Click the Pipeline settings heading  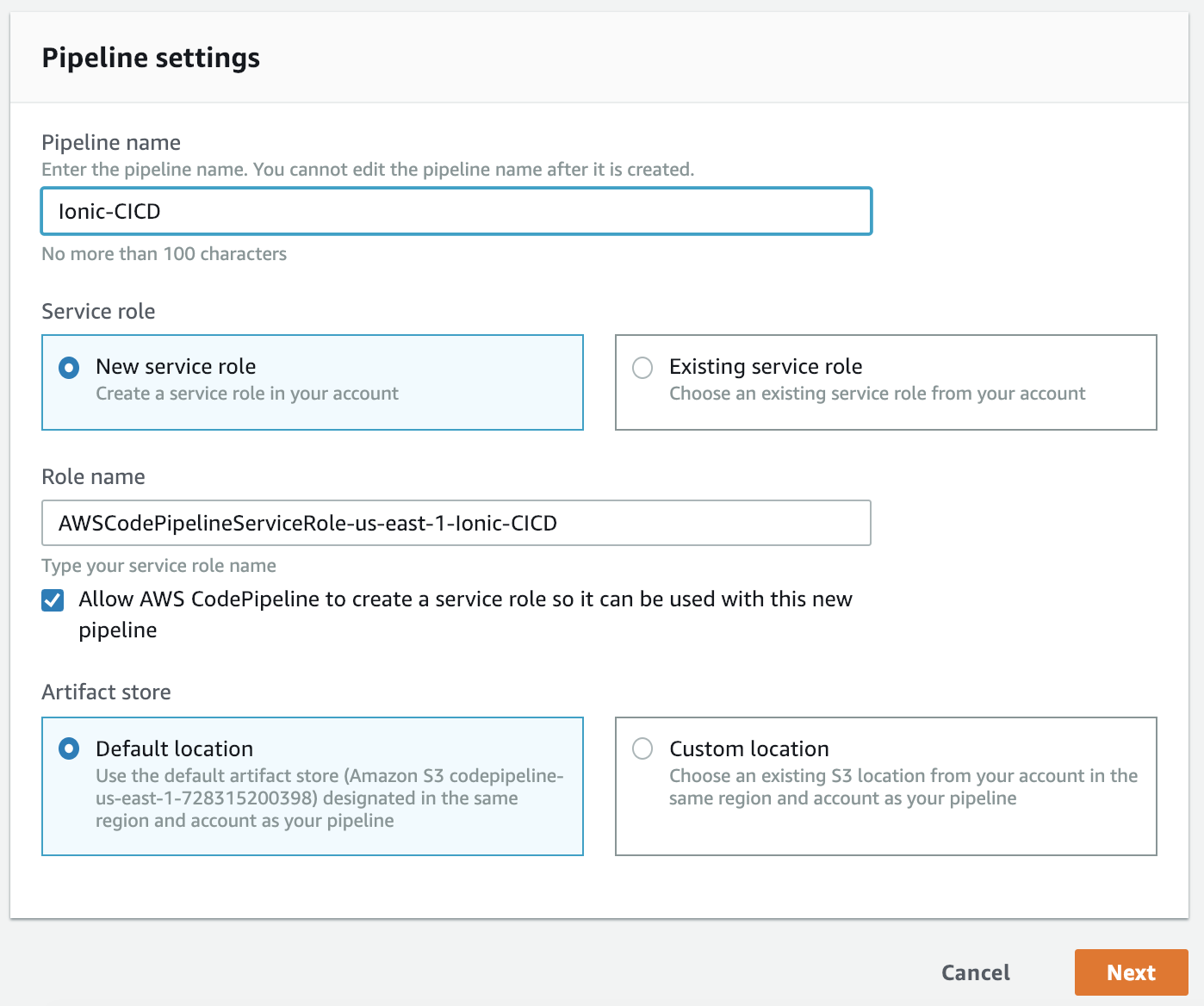click(x=151, y=58)
